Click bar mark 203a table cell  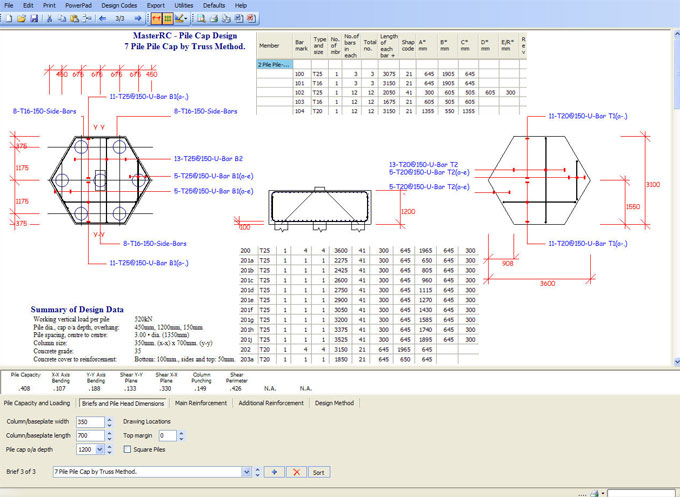click(x=247, y=360)
